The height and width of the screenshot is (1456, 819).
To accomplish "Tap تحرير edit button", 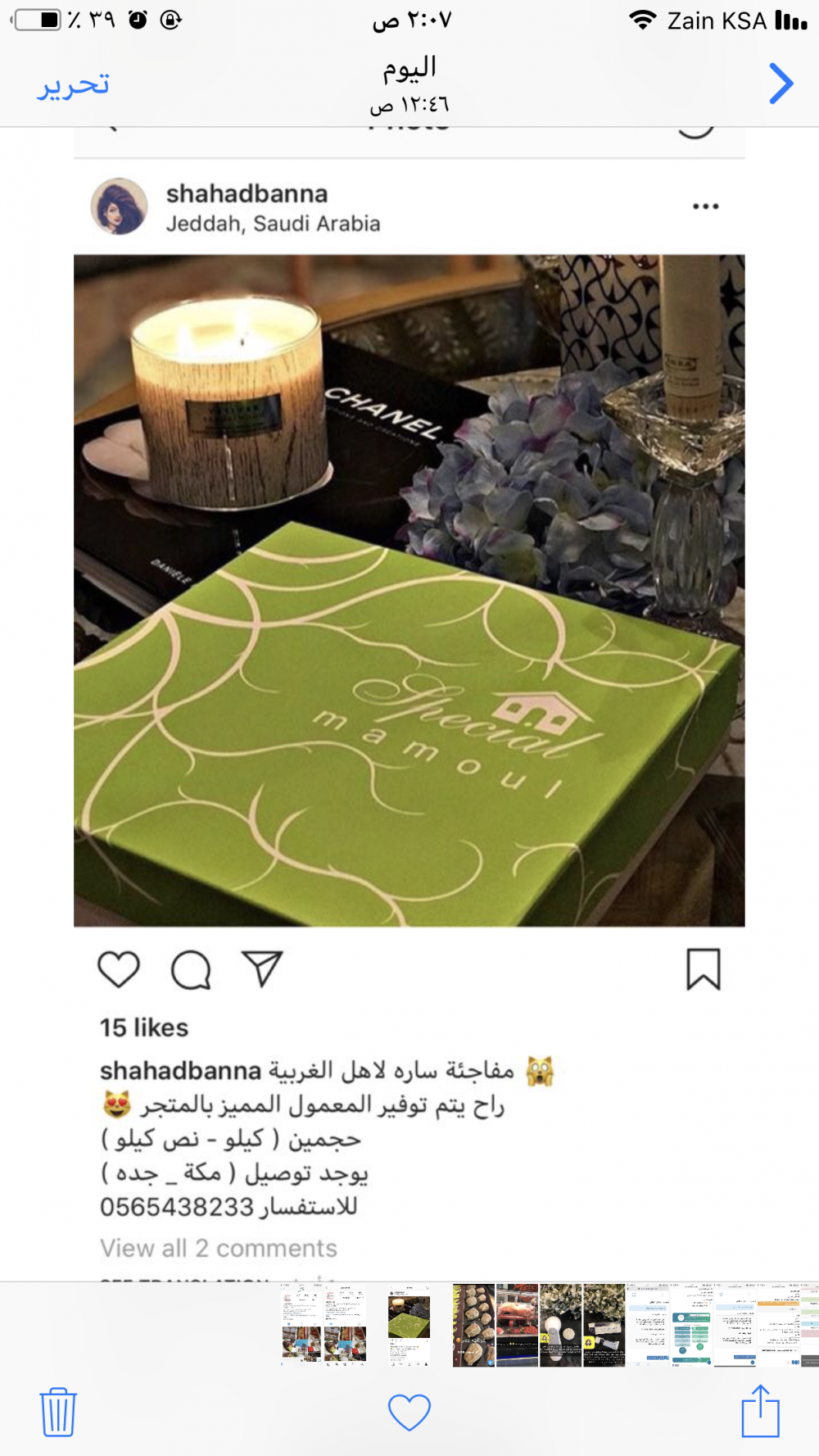I will (x=73, y=85).
